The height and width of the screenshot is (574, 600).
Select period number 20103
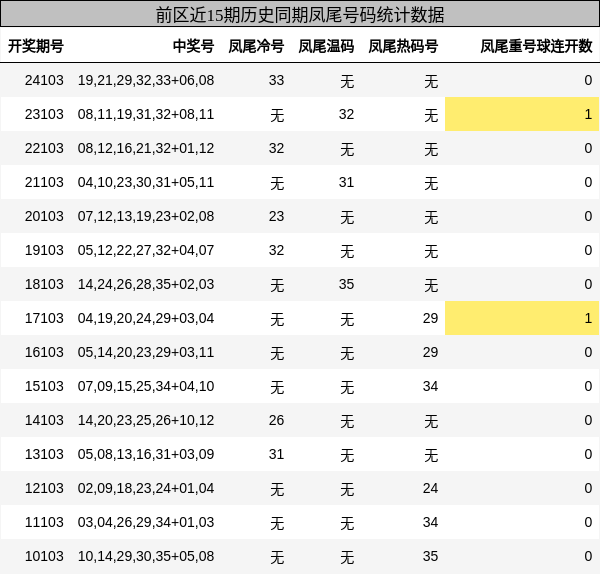tap(44, 216)
